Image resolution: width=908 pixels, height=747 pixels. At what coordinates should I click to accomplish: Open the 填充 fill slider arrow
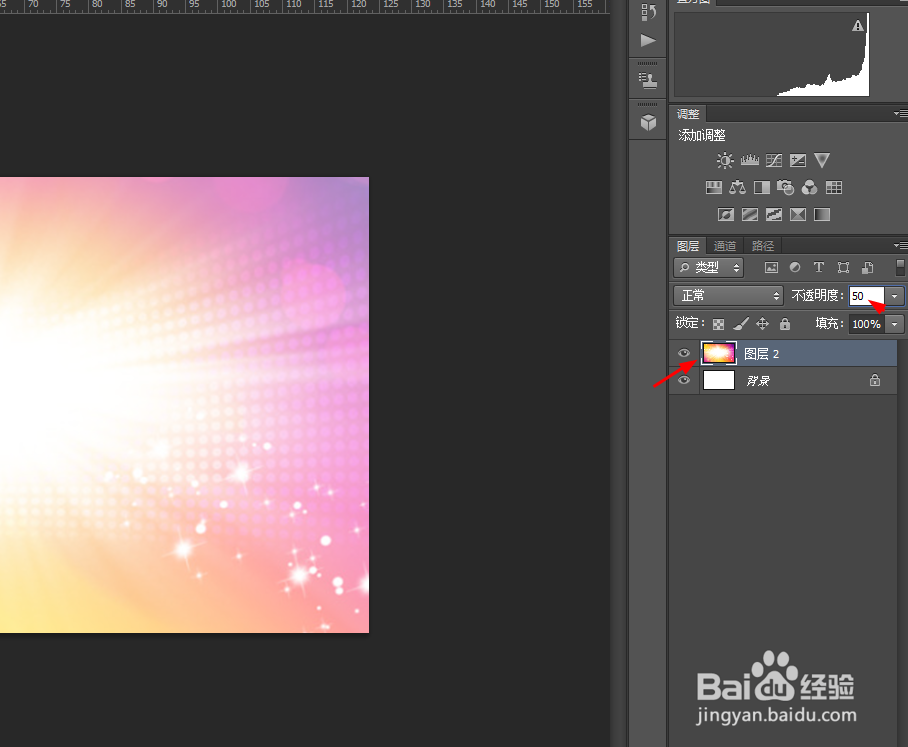(x=895, y=324)
